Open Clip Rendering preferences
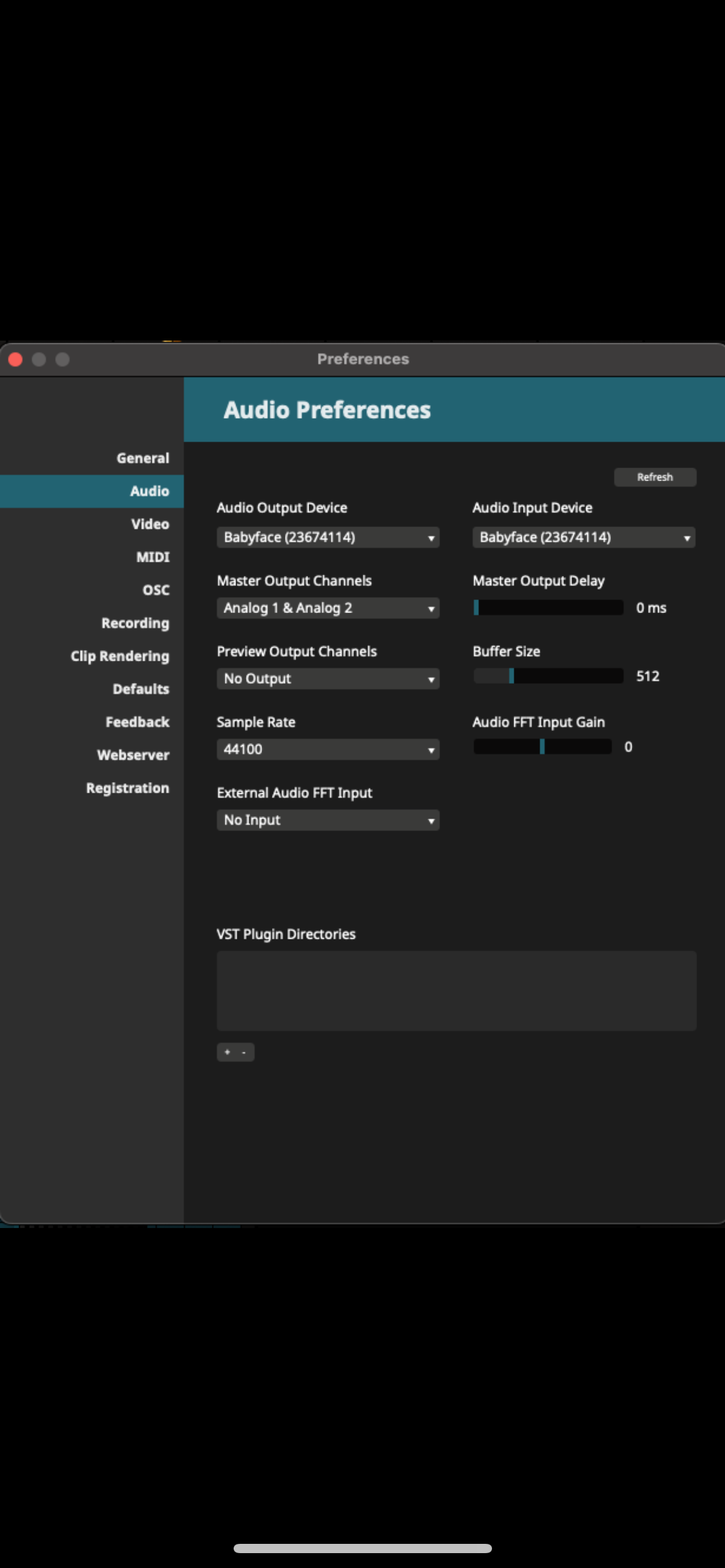The width and height of the screenshot is (725, 1568). tap(120, 656)
